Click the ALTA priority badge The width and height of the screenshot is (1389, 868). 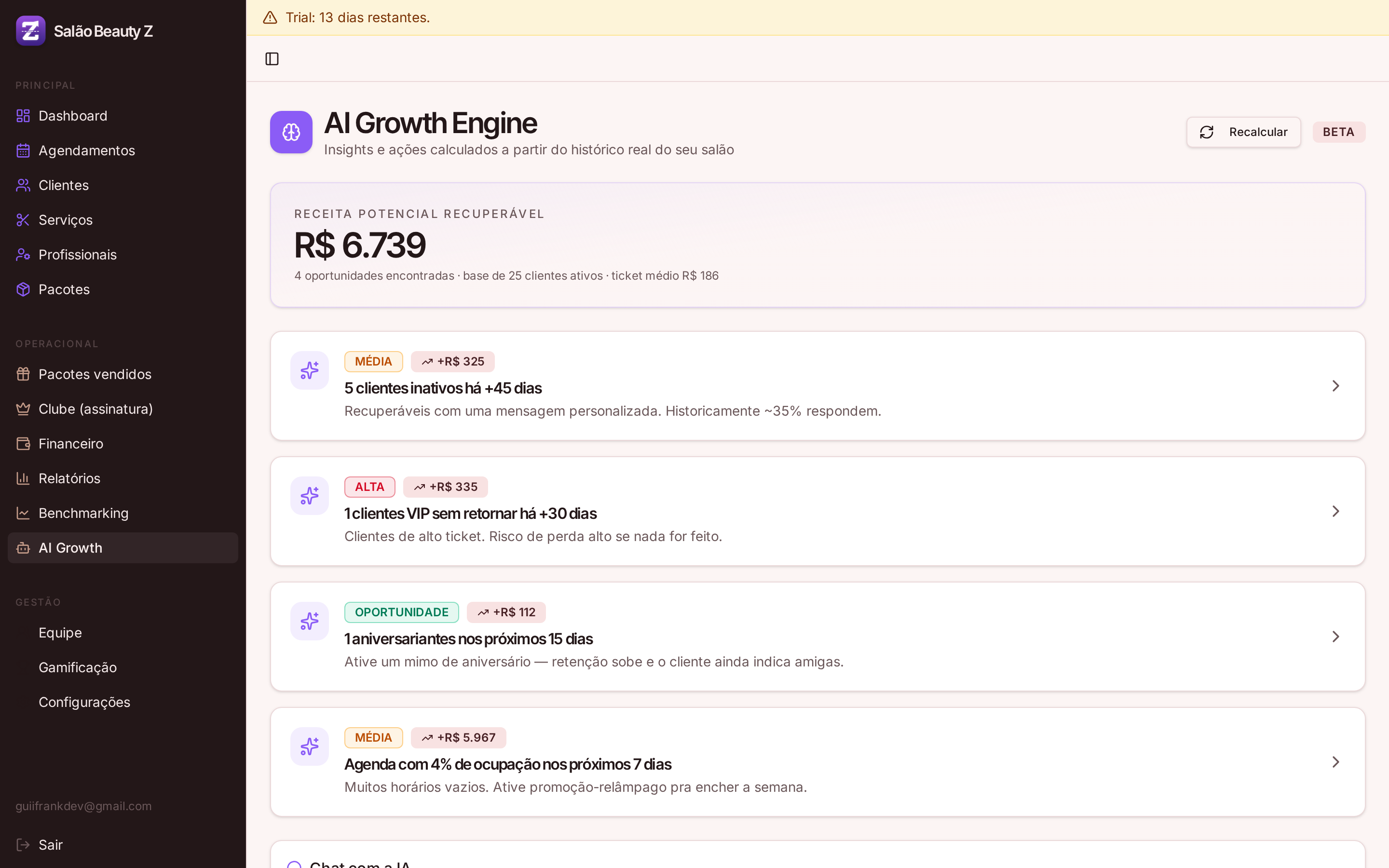click(369, 487)
